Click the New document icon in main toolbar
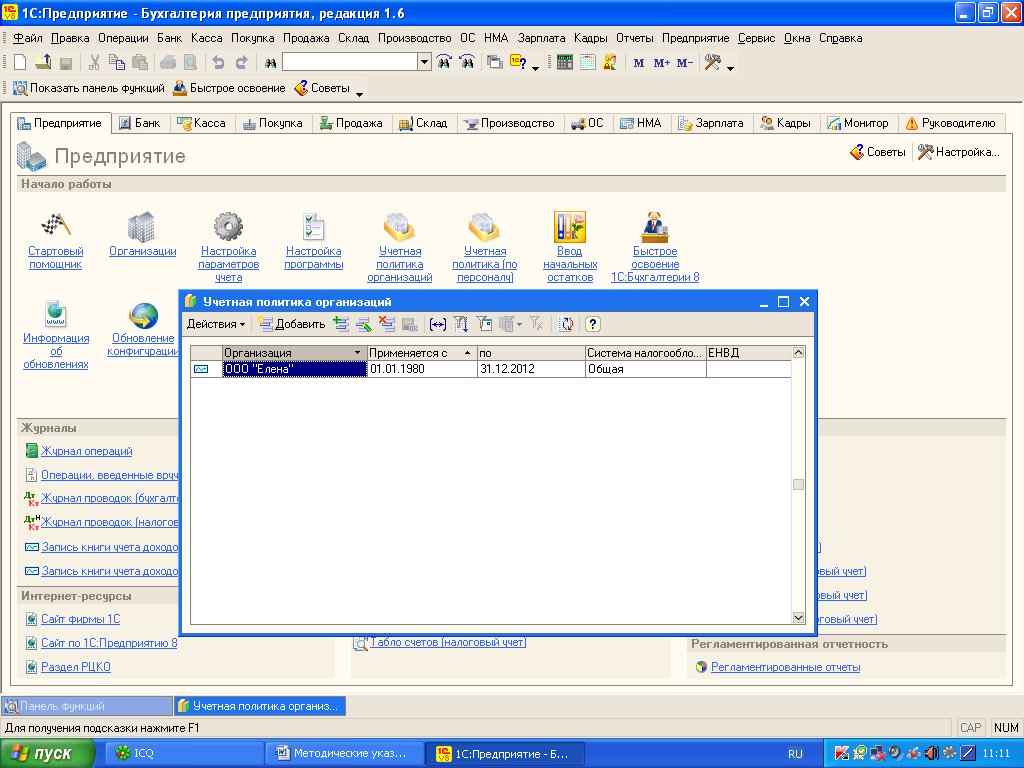Screen dimensions: 1024x768 coord(20,63)
